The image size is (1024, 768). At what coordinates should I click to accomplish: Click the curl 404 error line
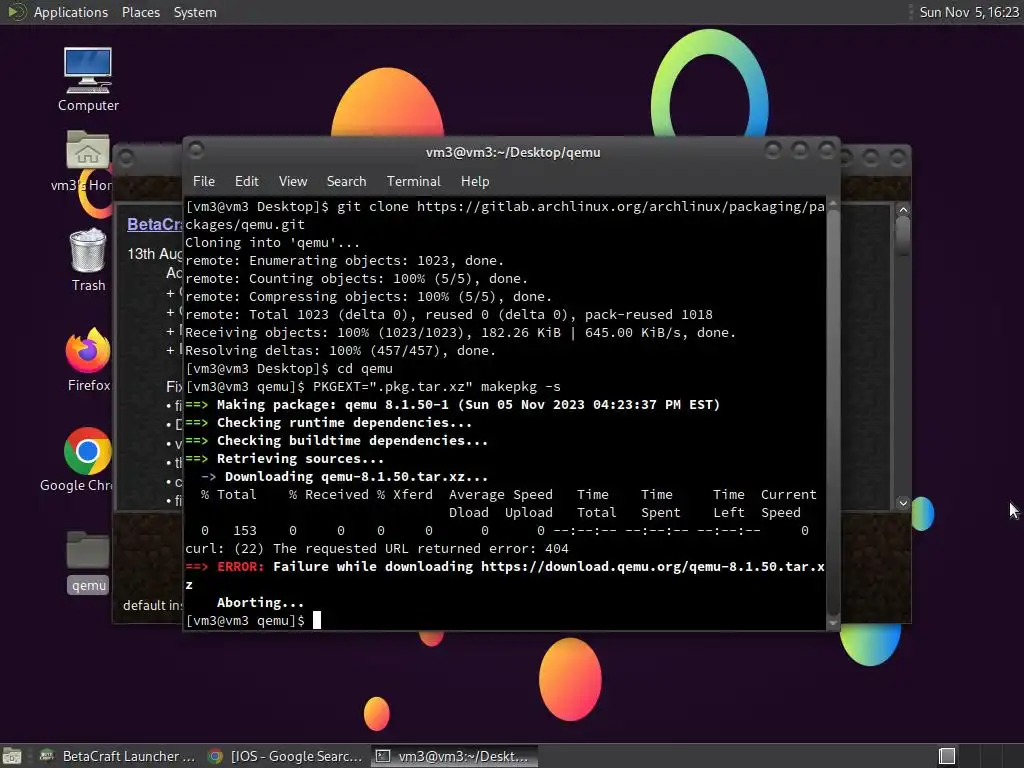point(377,549)
